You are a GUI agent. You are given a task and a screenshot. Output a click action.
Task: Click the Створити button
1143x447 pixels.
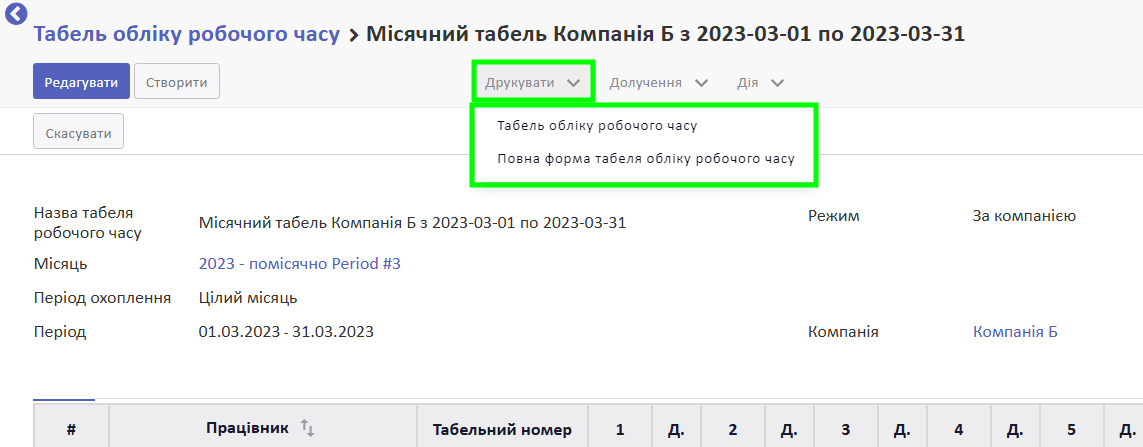[x=177, y=81]
